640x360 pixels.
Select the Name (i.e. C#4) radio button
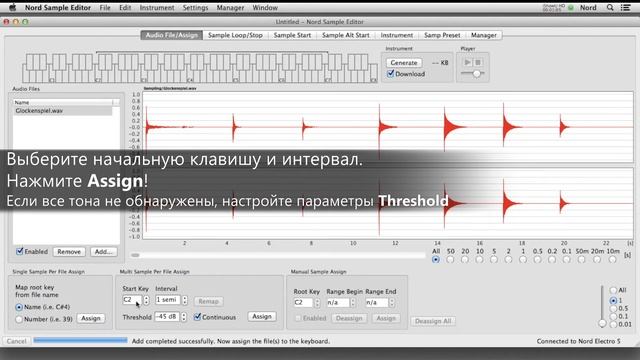[19, 307]
